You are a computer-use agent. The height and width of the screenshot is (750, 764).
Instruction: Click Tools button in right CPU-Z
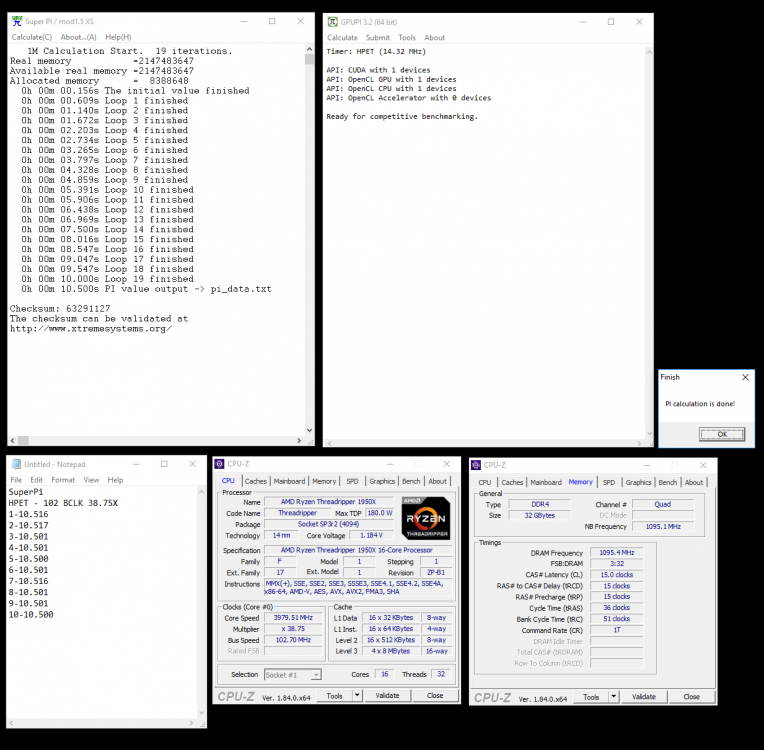[591, 697]
